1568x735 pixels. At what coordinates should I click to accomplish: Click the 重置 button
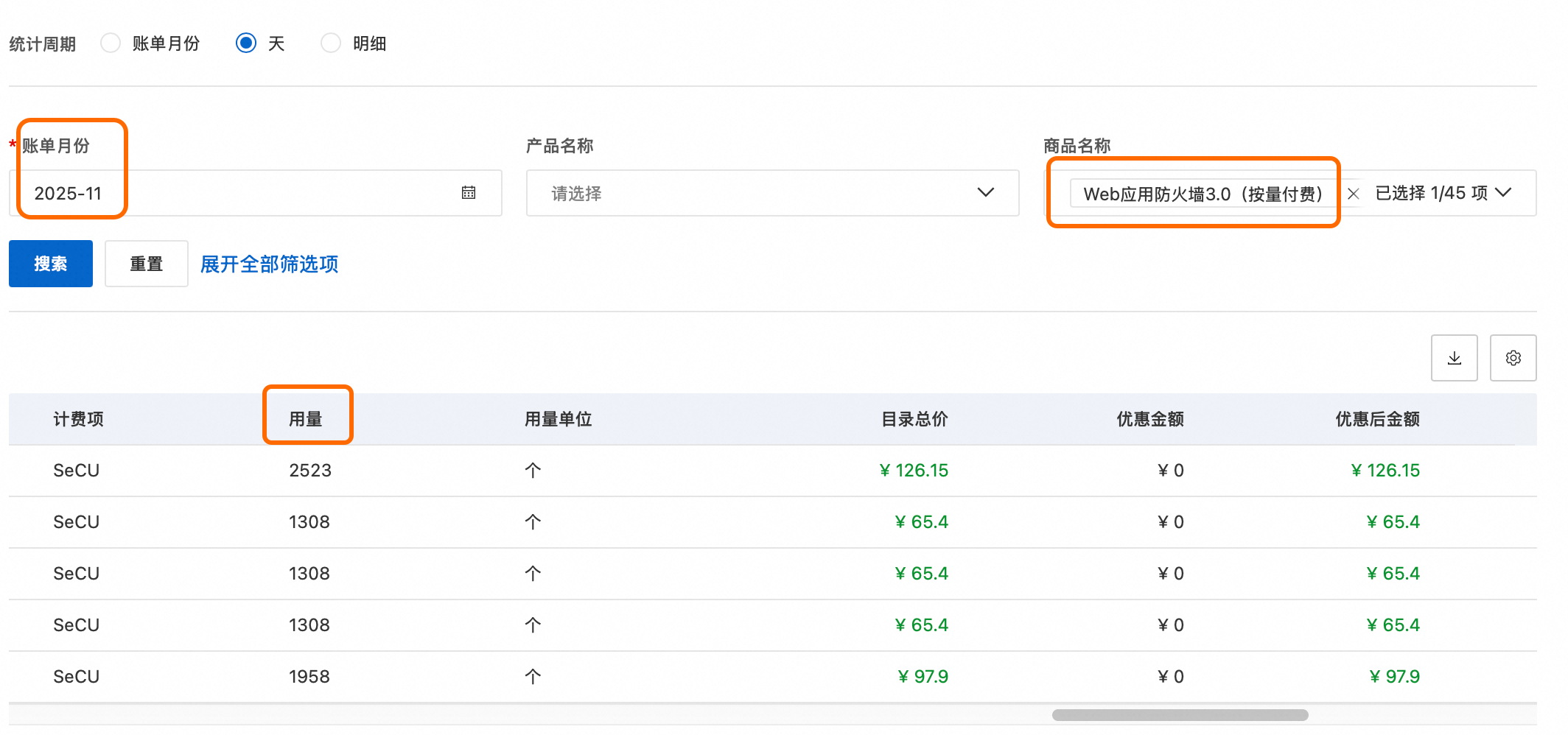coord(146,264)
